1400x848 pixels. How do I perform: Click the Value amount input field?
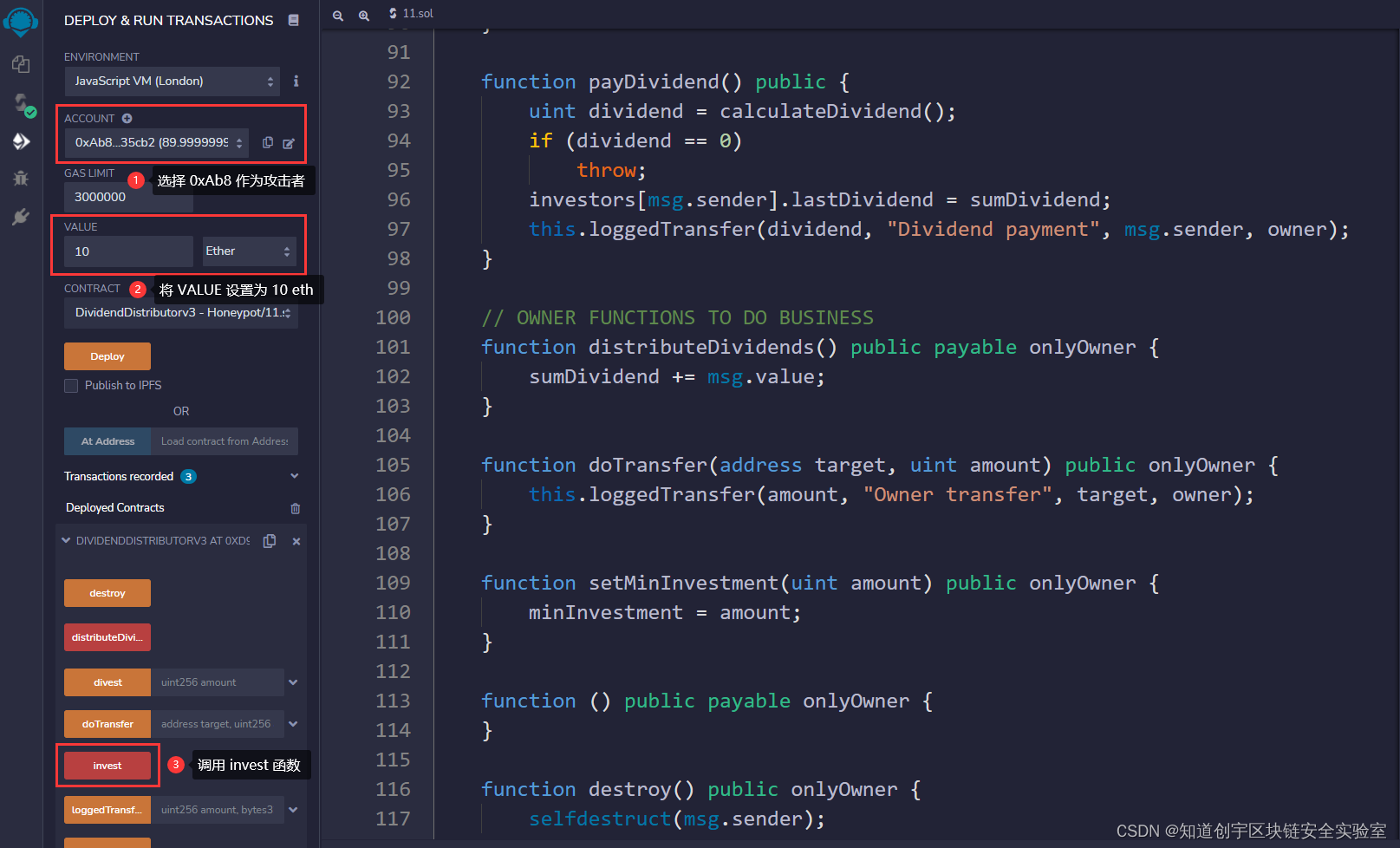[128, 251]
